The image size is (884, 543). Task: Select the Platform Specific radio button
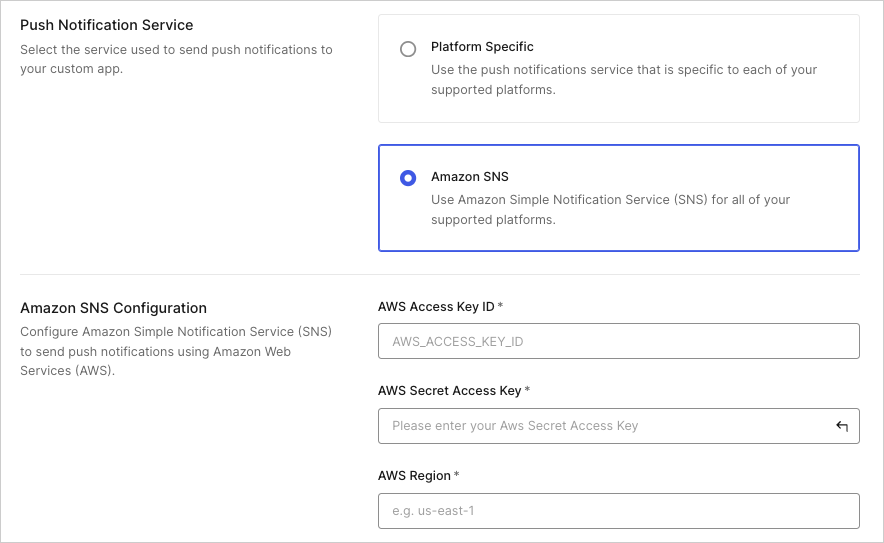pos(408,49)
